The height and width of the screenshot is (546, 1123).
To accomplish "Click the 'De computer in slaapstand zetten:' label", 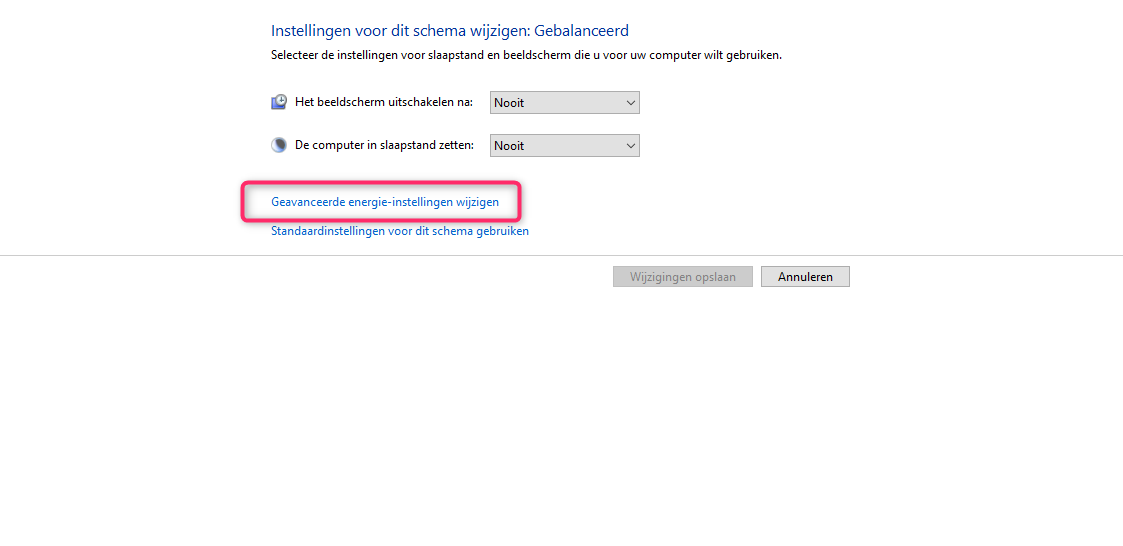I will pos(384,145).
